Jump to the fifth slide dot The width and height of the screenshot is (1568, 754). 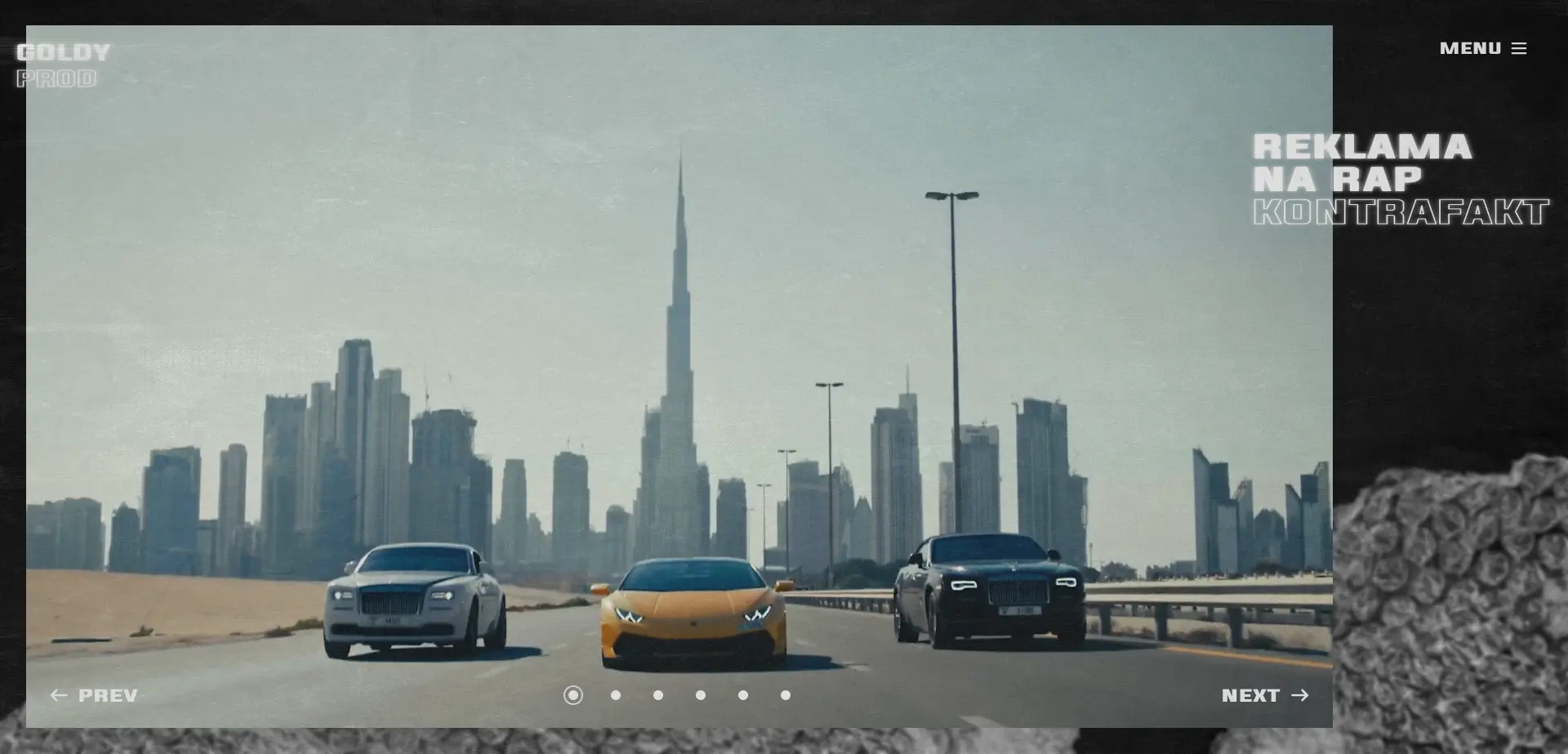(743, 695)
